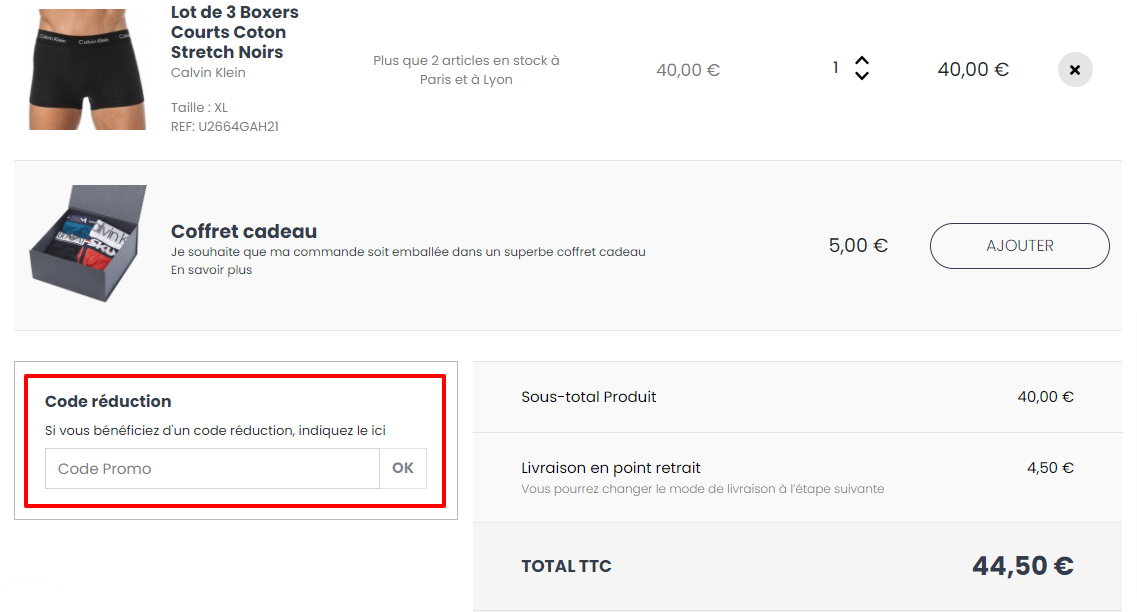Decrease quantity with the down arrow
The image size is (1137, 612).
(861, 75)
